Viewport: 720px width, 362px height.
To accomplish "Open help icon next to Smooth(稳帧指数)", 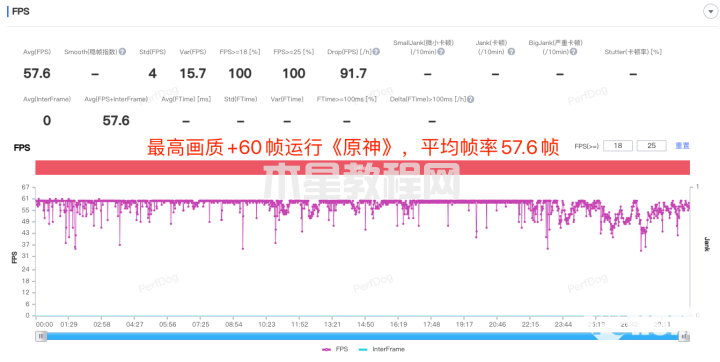I will pos(122,52).
